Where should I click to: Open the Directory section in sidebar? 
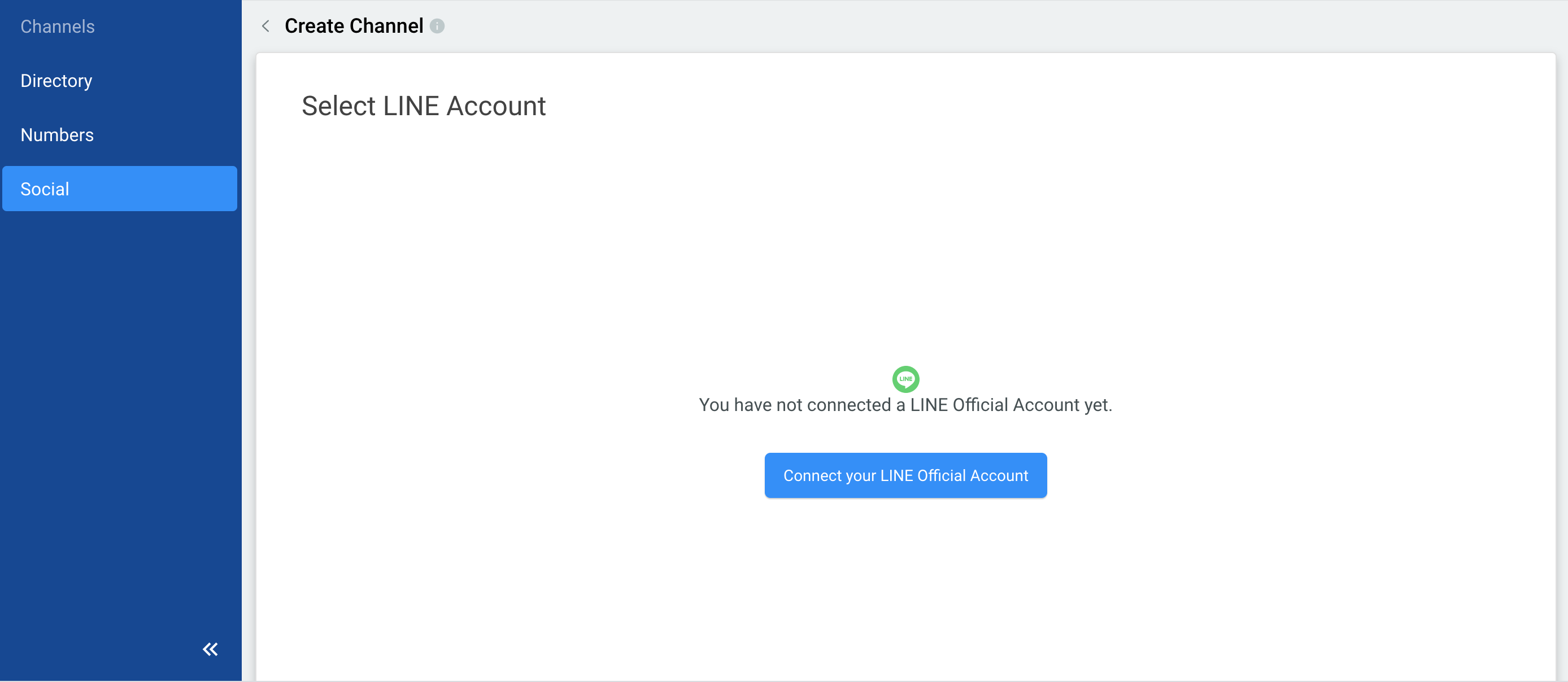(56, 80)
